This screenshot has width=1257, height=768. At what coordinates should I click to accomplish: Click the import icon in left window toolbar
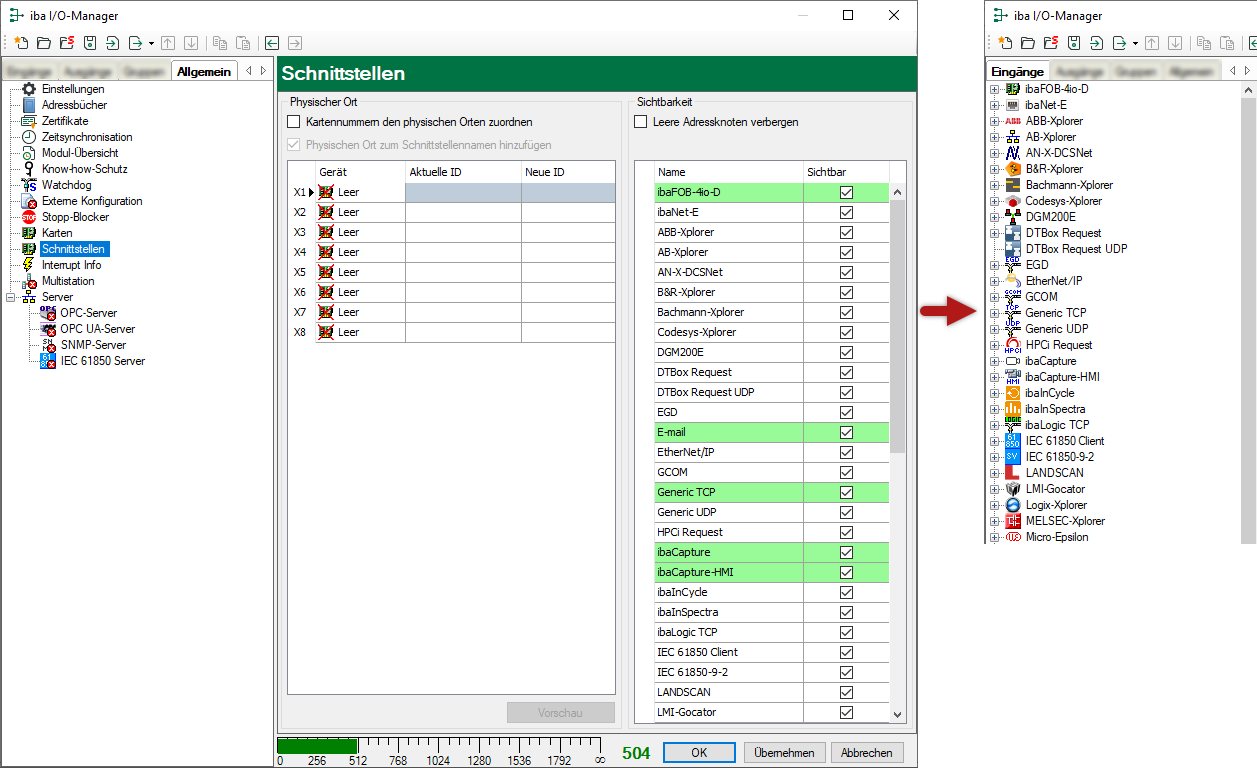(113, 43)
